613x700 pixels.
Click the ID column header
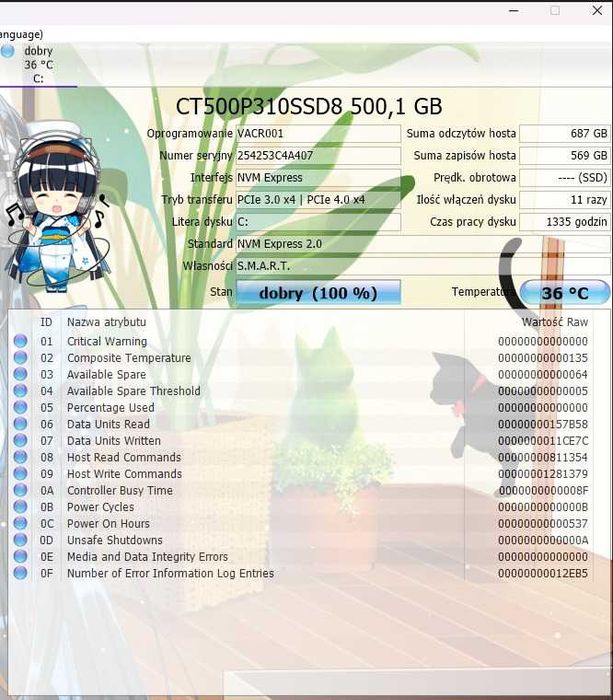coord(46,322)
